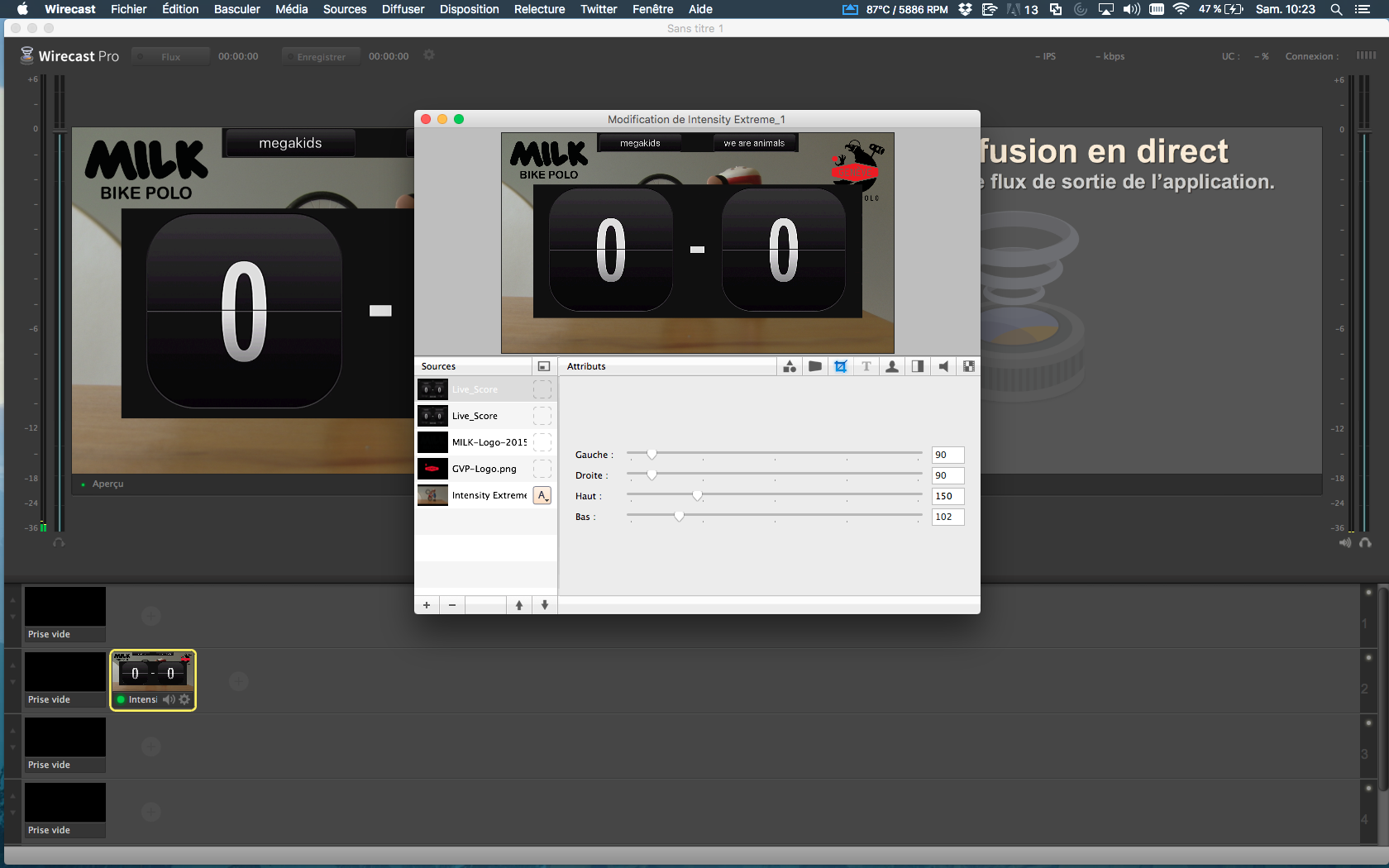Select the chroma key person icon
The image size is (1389, 868).
(x=892, y=366)
